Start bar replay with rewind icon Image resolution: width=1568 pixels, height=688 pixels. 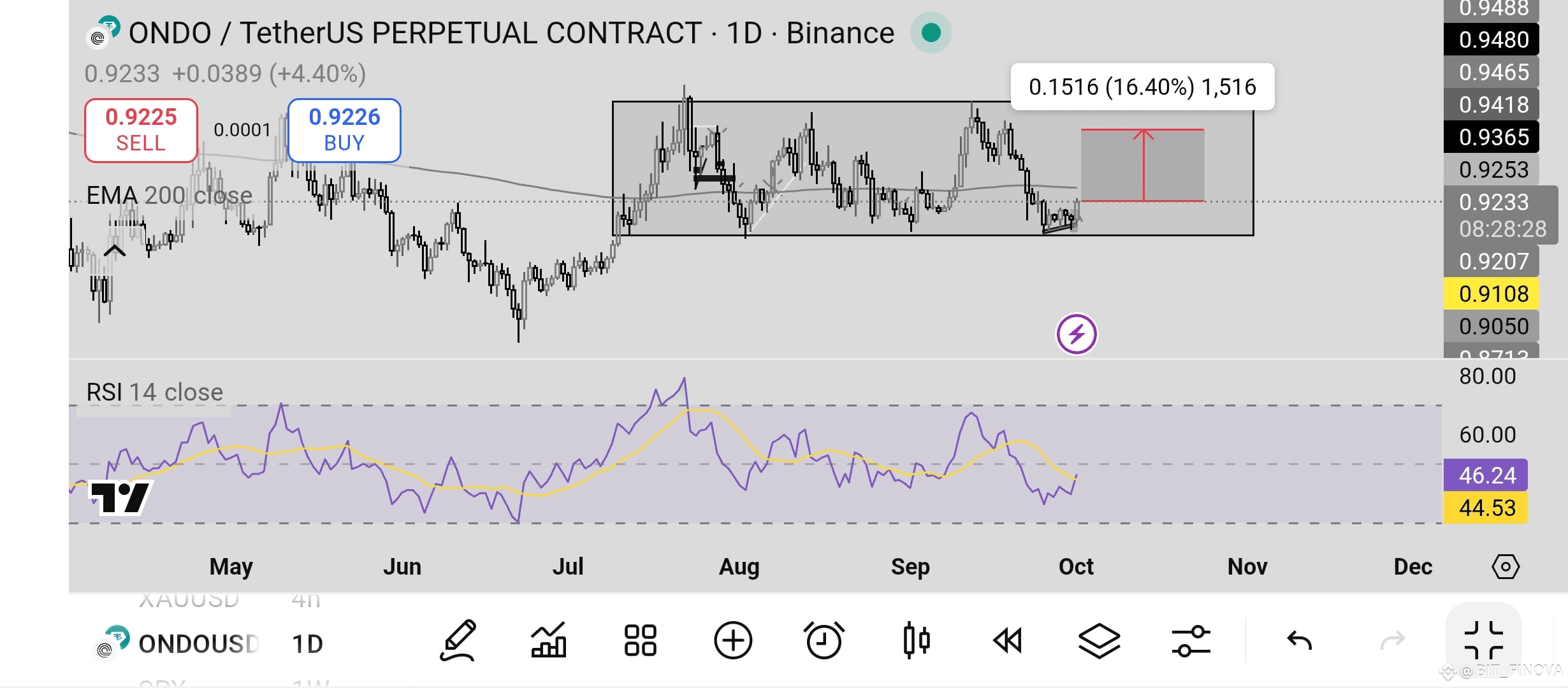tap(1008, 640)
